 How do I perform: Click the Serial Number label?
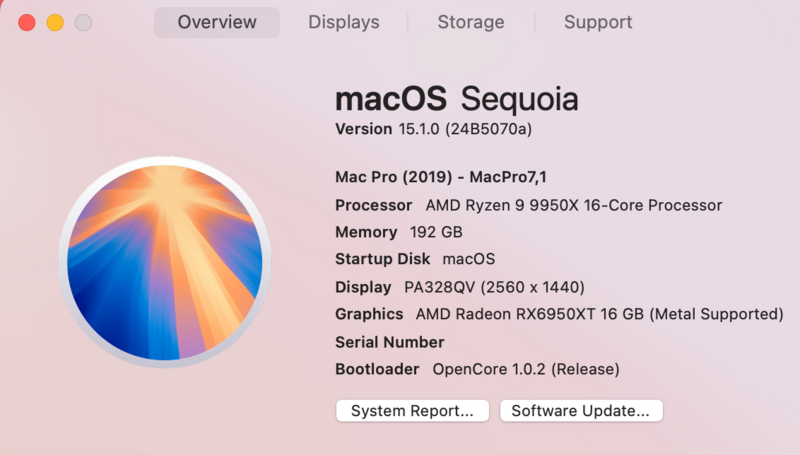tap(389, 342)
